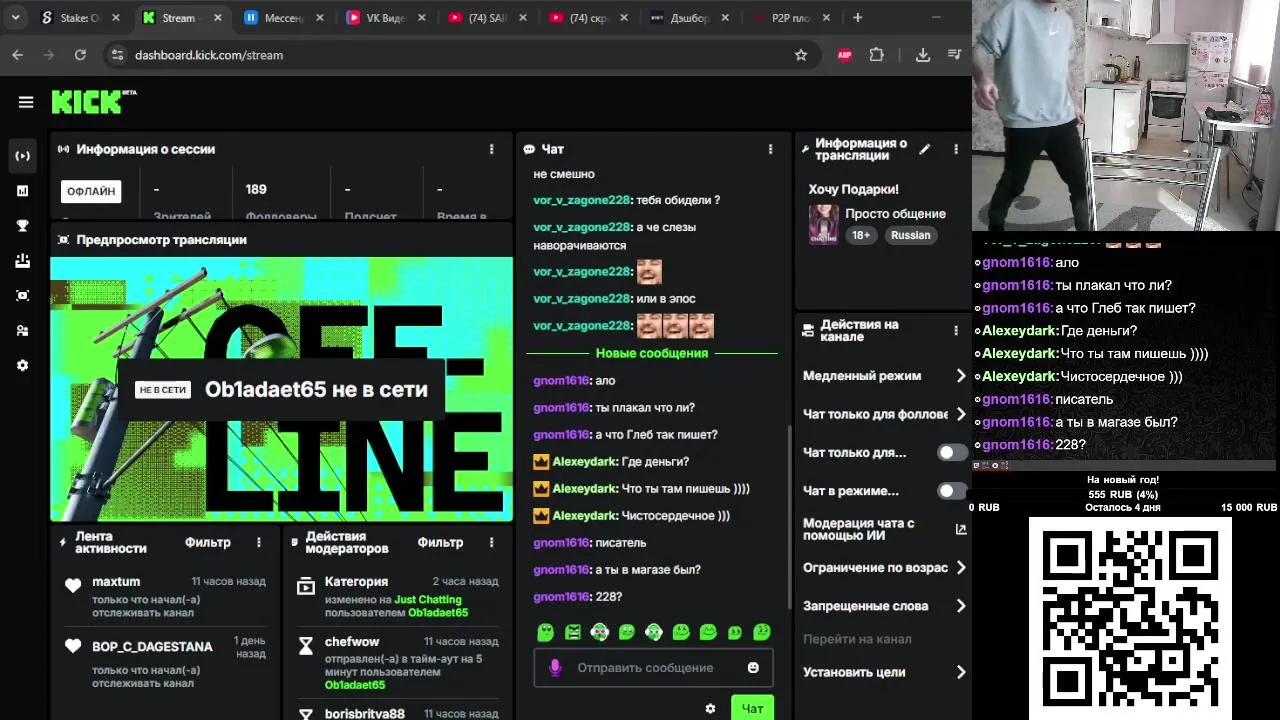
Task: Reload the page in browser toolbar
Action: [80, 55]
